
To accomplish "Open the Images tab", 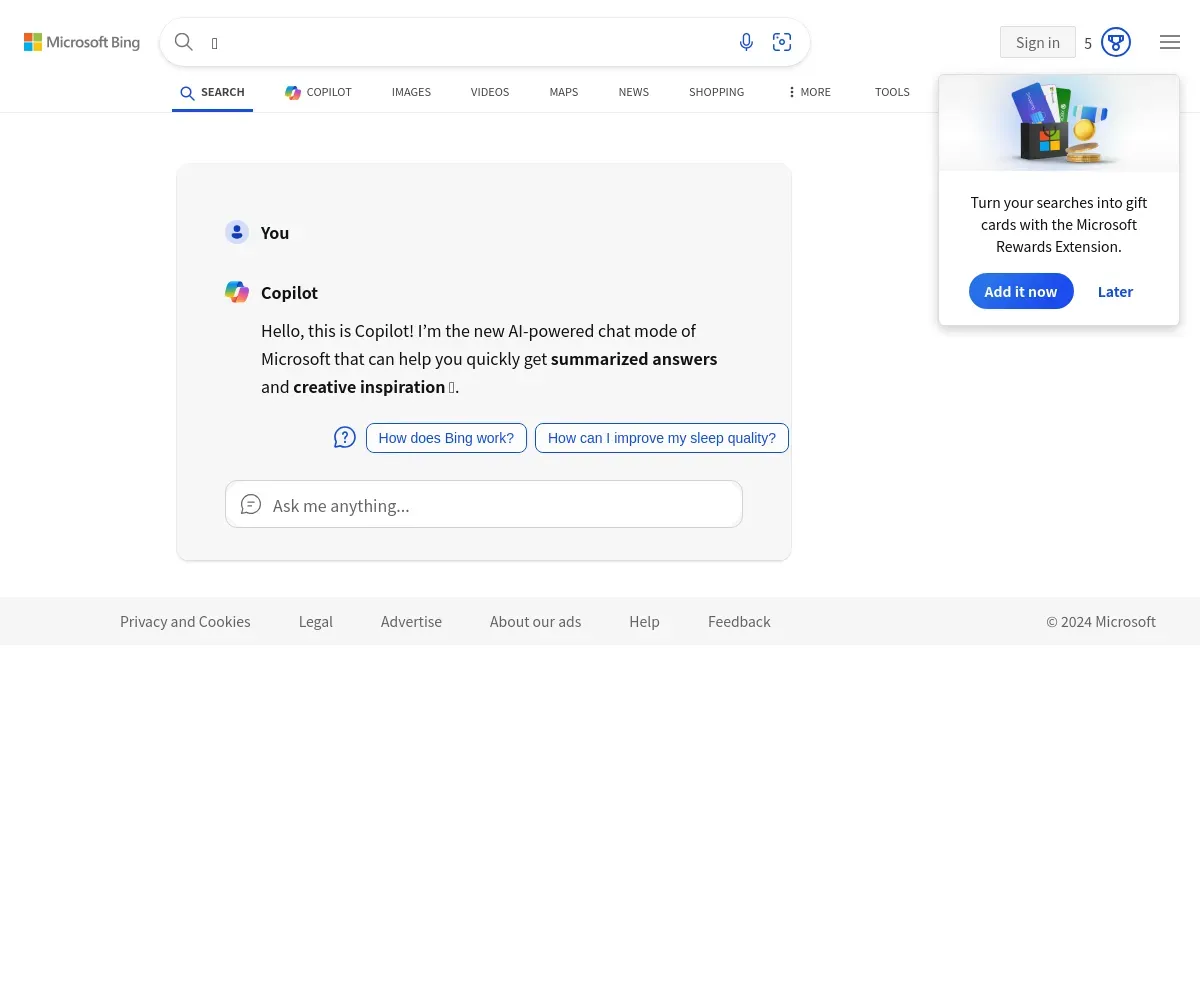I will 411,92.
